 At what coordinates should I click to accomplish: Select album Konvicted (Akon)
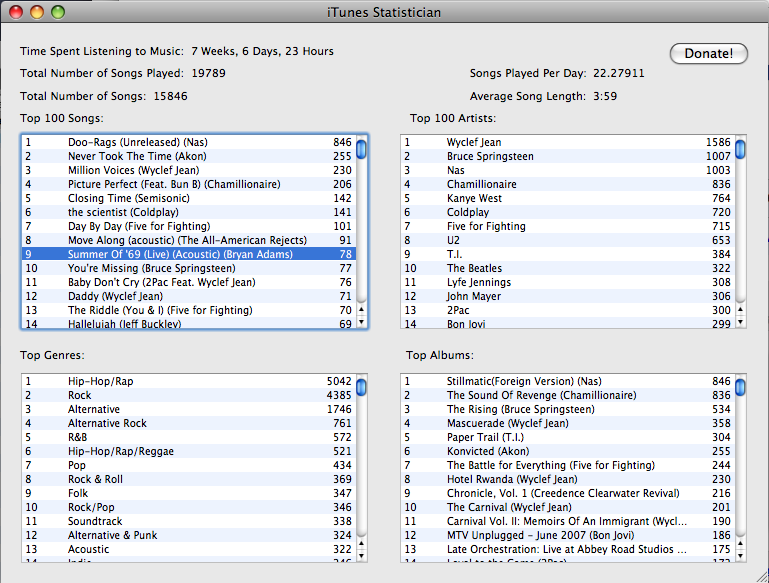coord(568,451)
